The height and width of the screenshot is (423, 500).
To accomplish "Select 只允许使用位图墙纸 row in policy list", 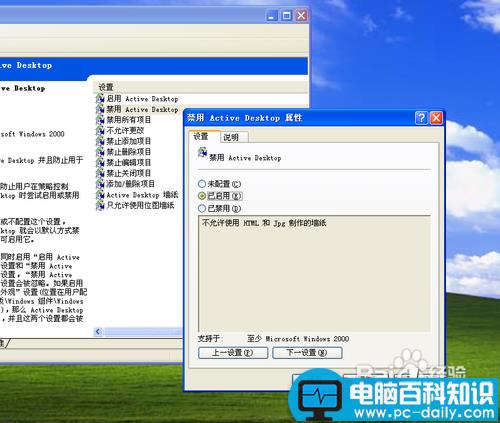I will point(135,205).
